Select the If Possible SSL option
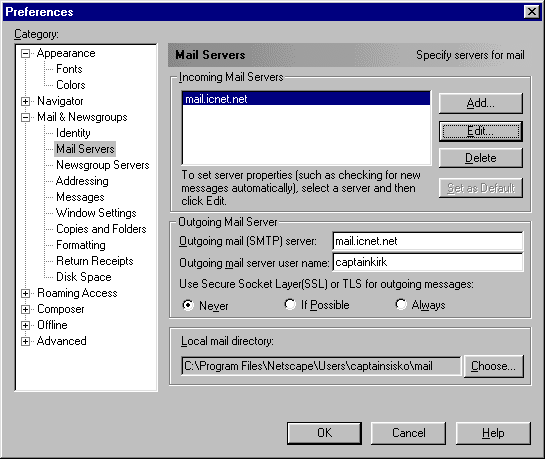The width and height of the screenshot is (545, 459). pos(290,304)
